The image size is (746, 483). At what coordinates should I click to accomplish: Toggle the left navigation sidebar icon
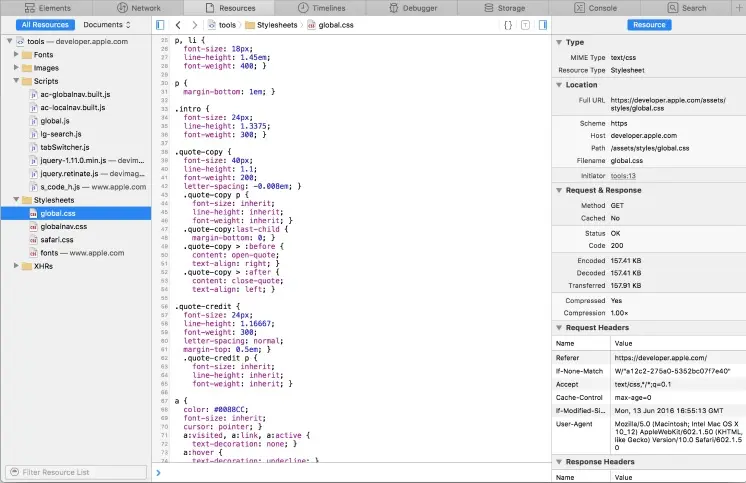click(x=160, y=25)
